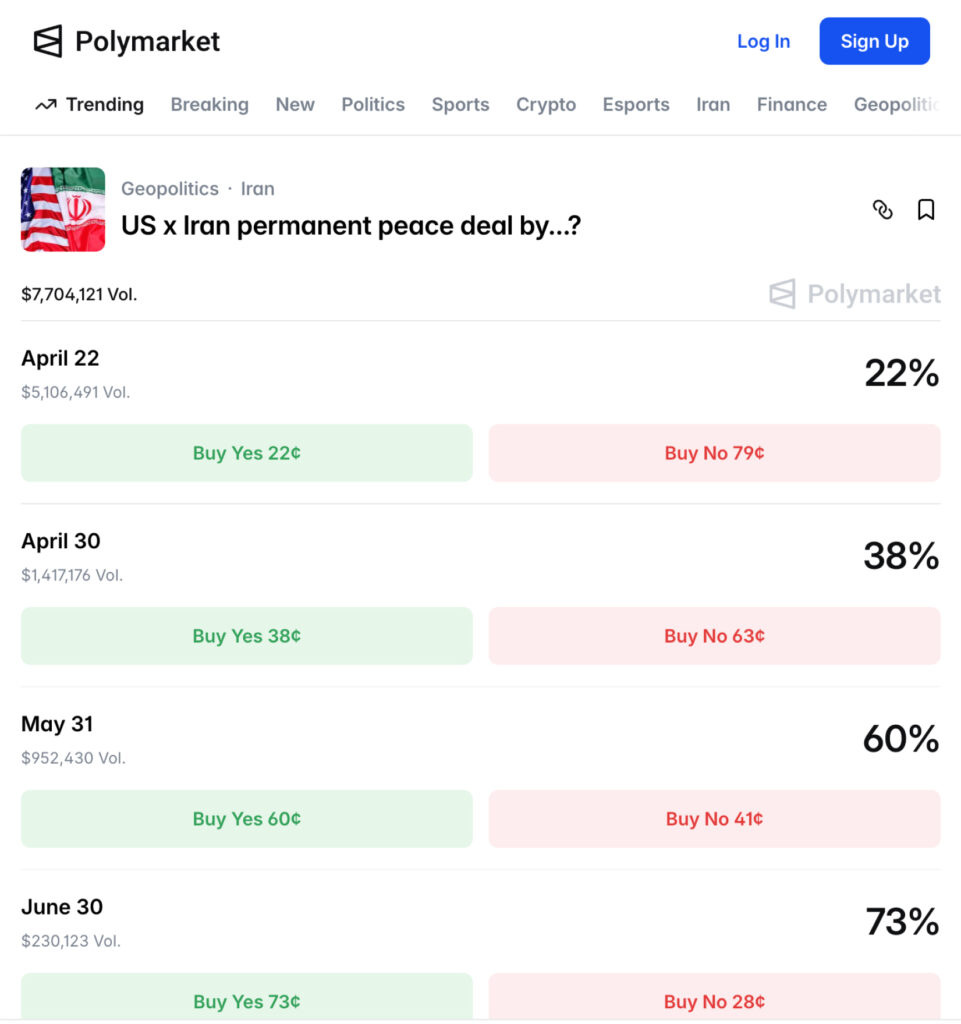Click the Log In link
The width and height of the screenshot is (961, 1024).
pos(763,41)
